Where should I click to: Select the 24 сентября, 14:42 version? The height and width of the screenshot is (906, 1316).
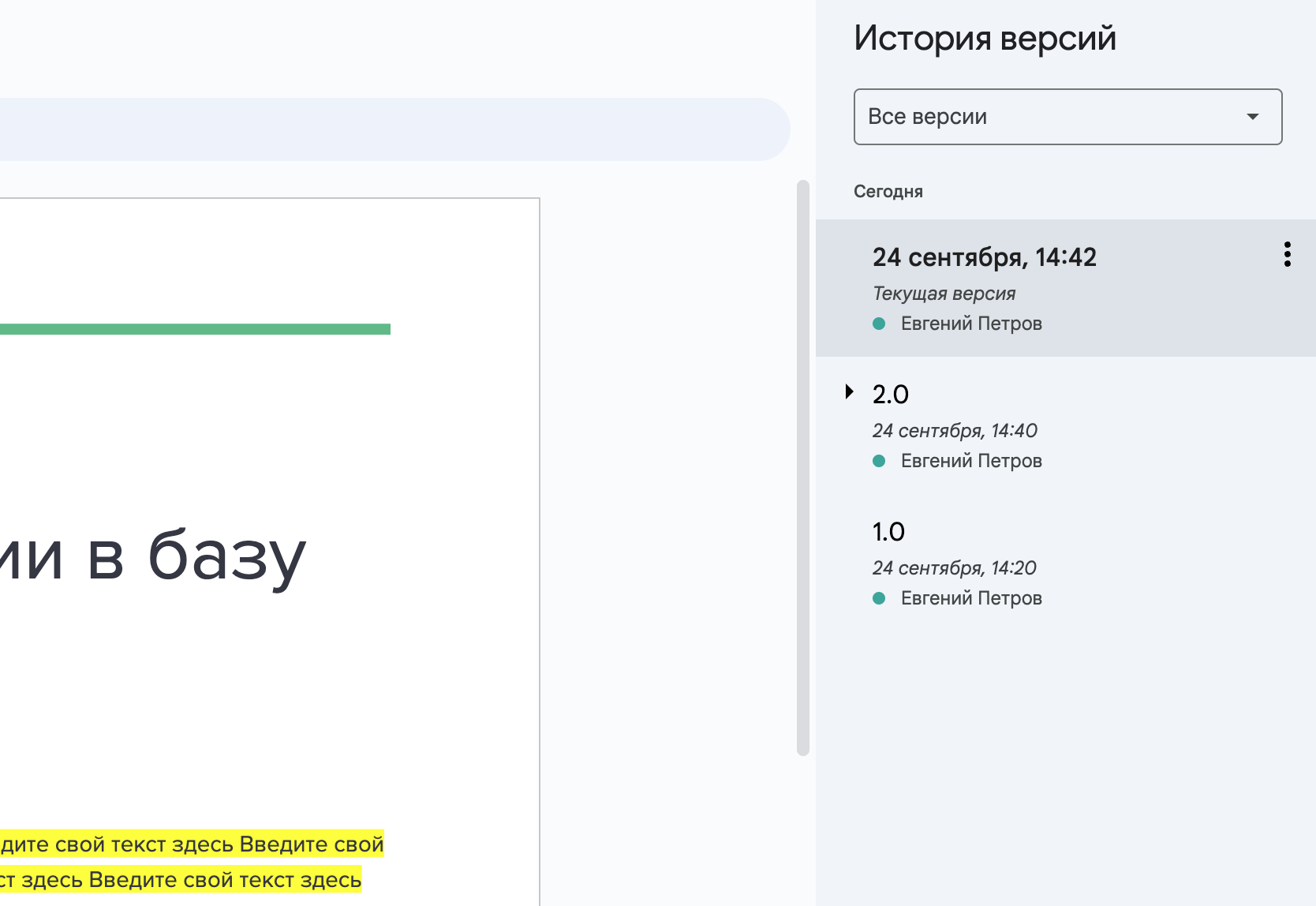(984, 257)
